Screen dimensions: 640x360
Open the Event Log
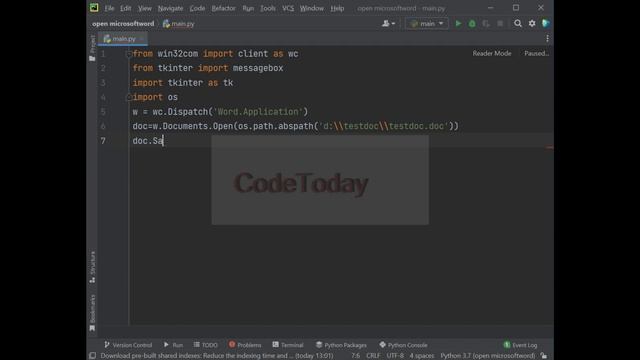520,345
